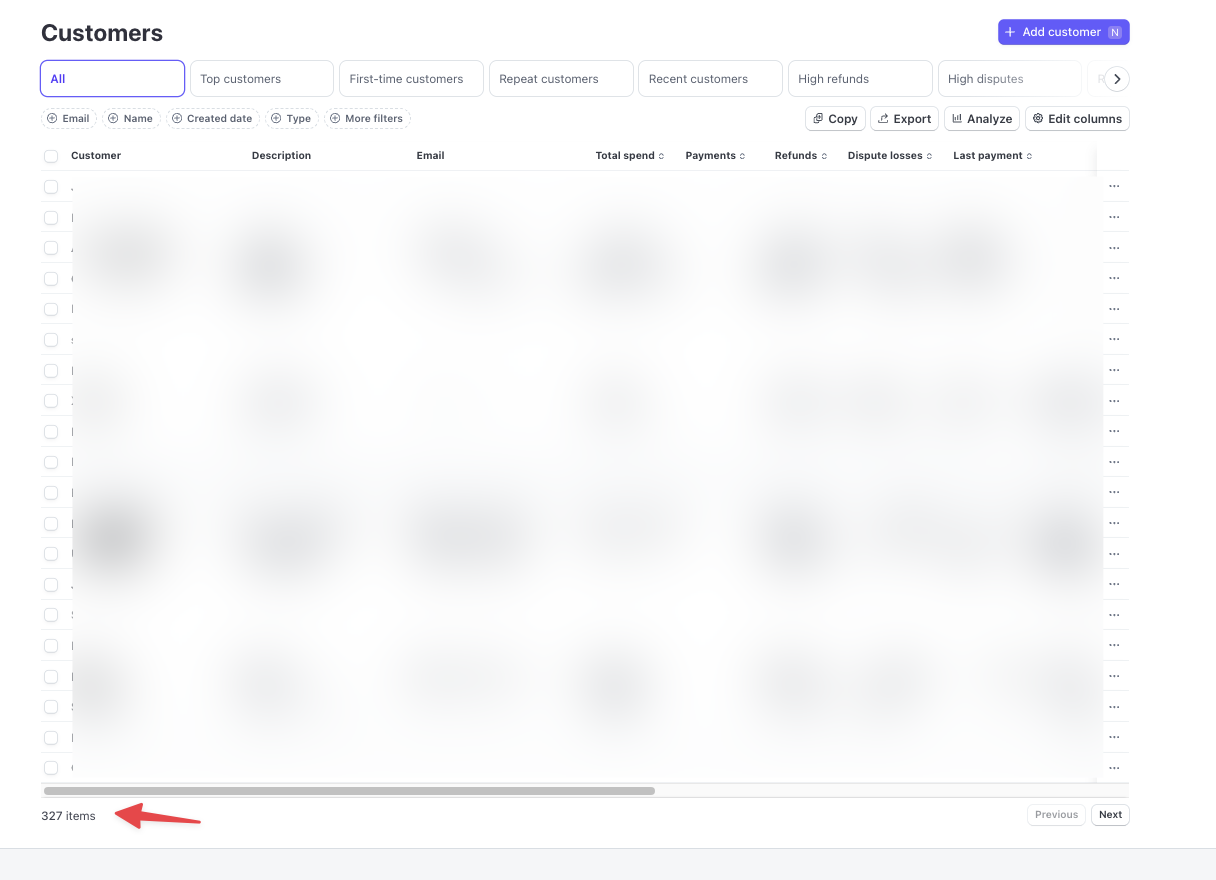Image resolution: width=1216 pixels, height=880 pixels.
Task: Click the Email column header
Action: click(430, 156)
